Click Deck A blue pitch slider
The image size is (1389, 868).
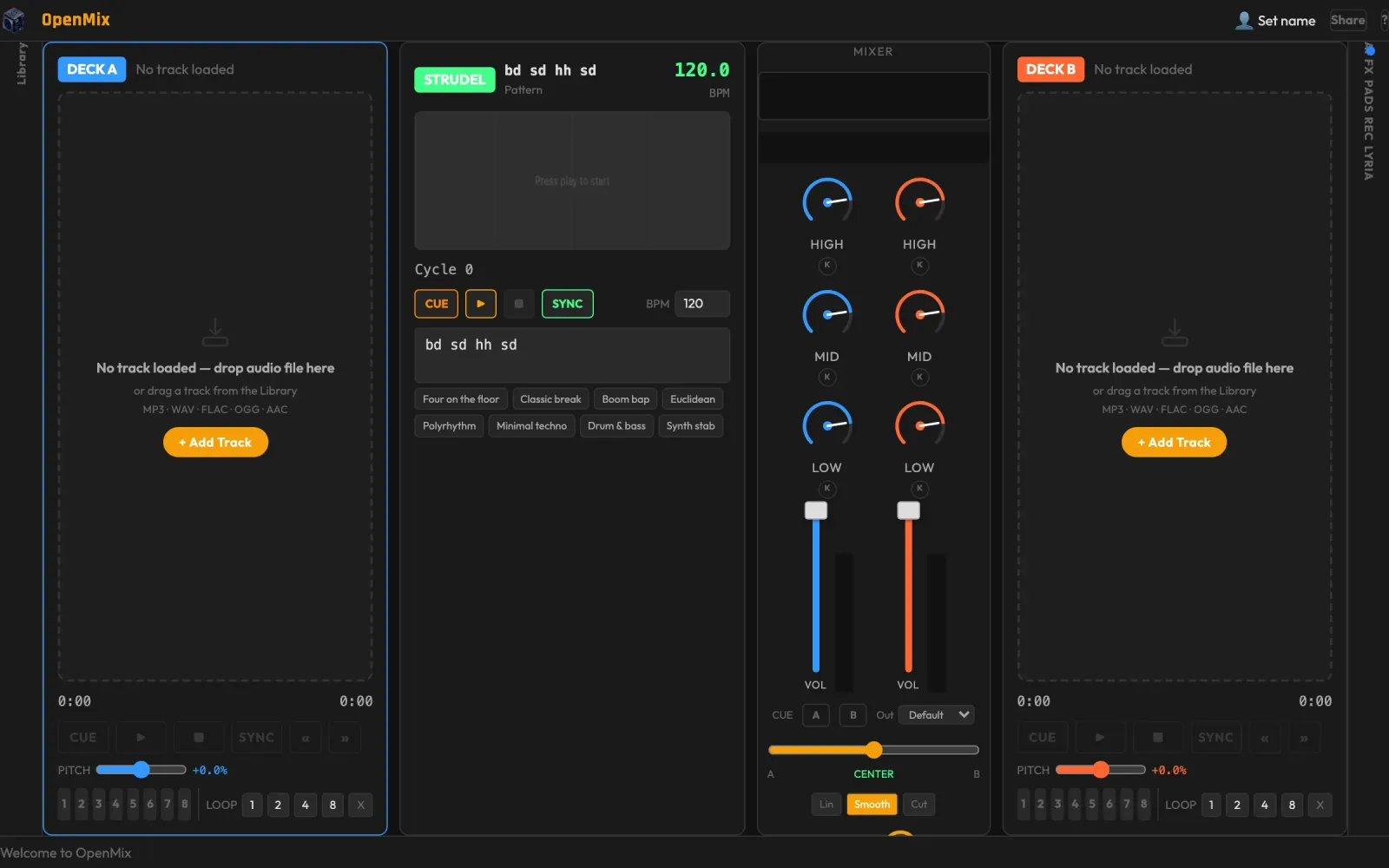[x=141, y=770]
